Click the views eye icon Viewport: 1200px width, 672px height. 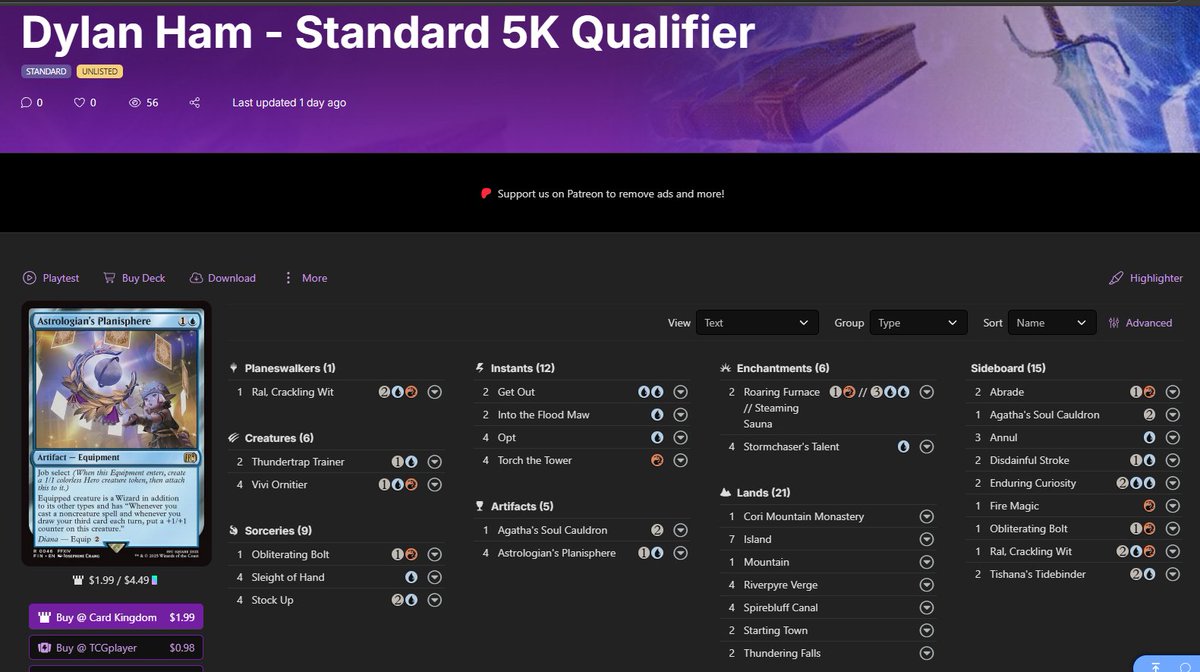135,103
